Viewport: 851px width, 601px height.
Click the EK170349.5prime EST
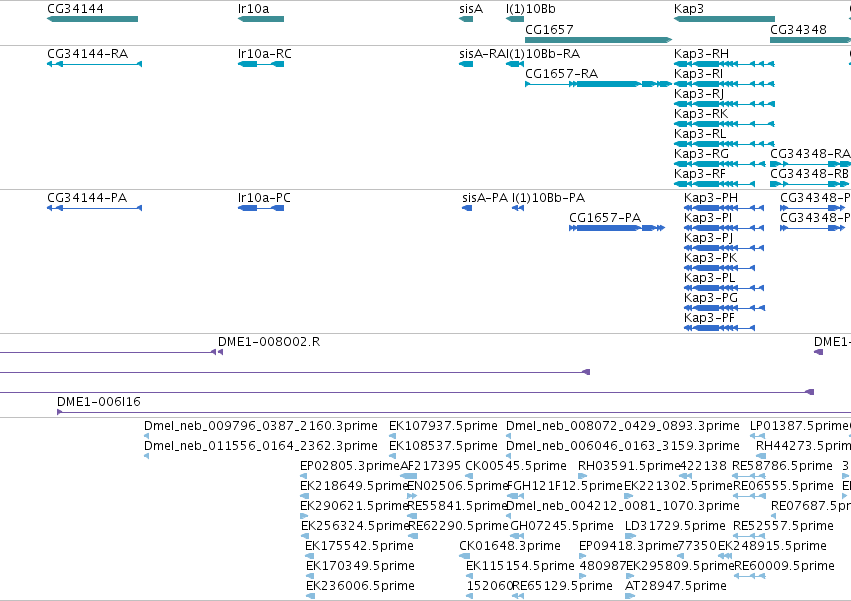click(x=360, y=566)
